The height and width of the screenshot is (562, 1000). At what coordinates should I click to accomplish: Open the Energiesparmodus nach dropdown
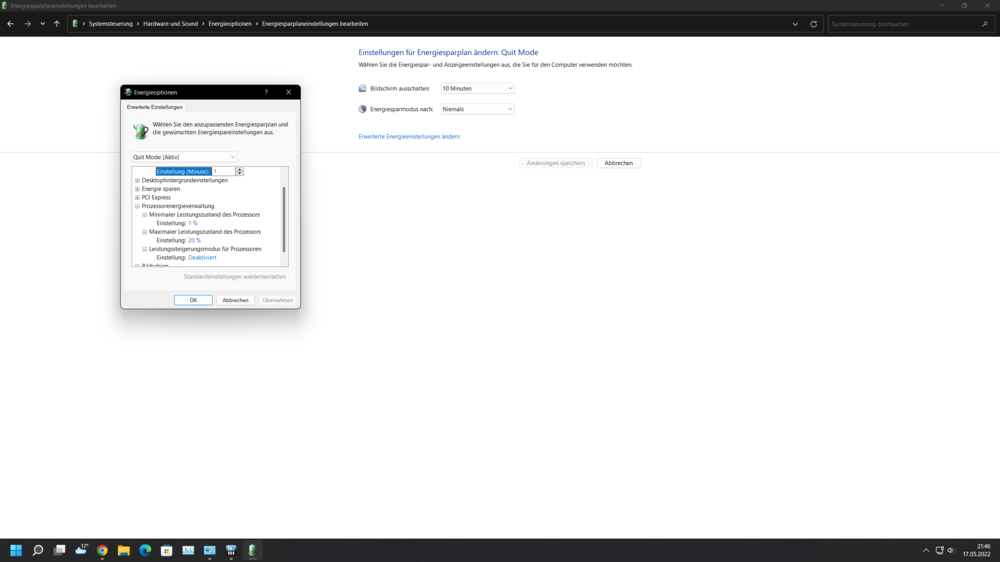click(477, 109)
